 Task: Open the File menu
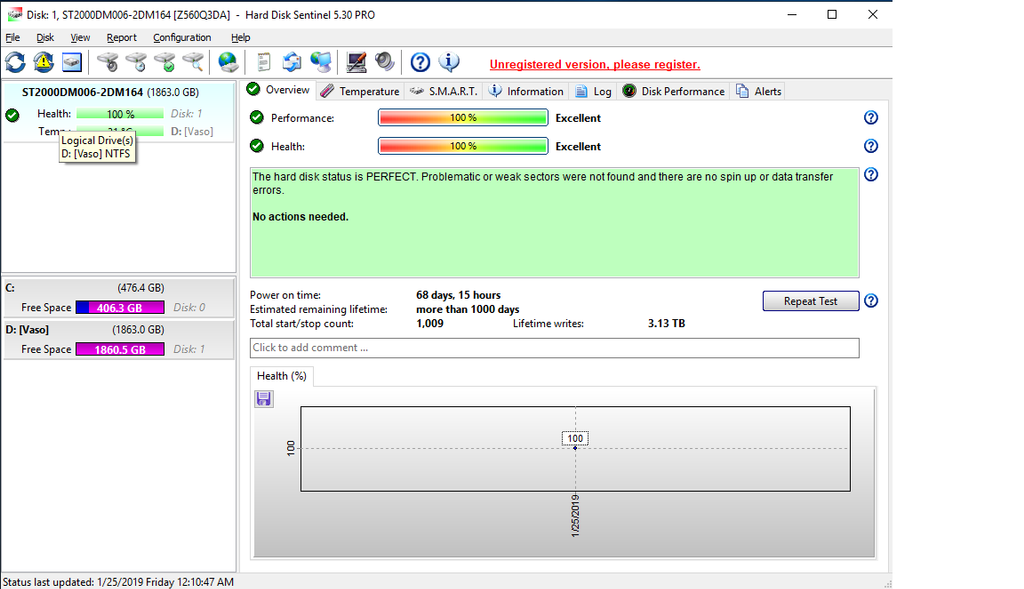coord(12,38)
